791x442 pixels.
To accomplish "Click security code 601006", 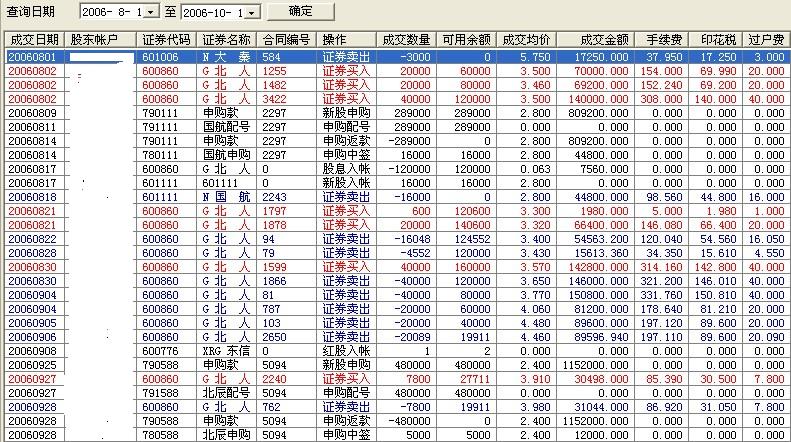I will tap(160, 57).
